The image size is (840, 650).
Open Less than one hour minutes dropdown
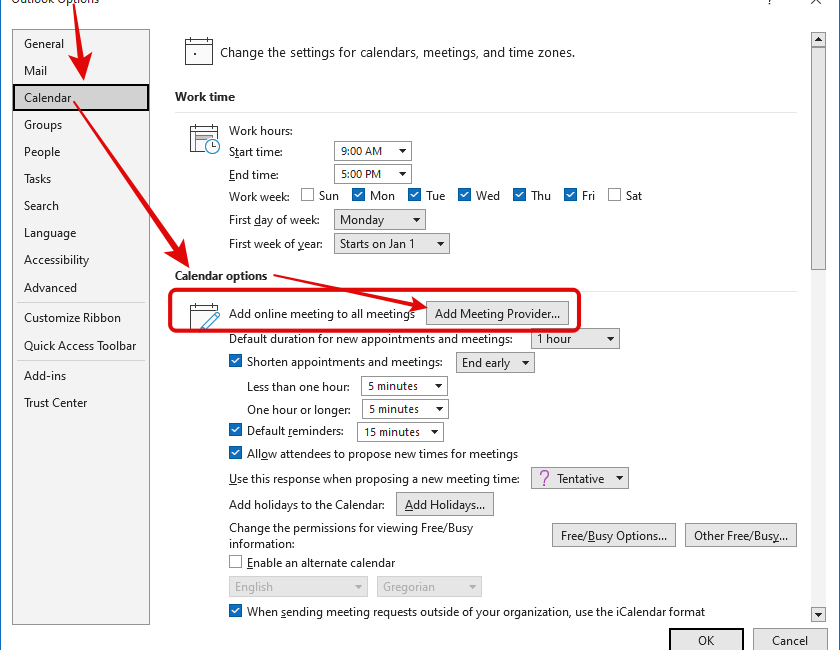click(x=404, y=386)
